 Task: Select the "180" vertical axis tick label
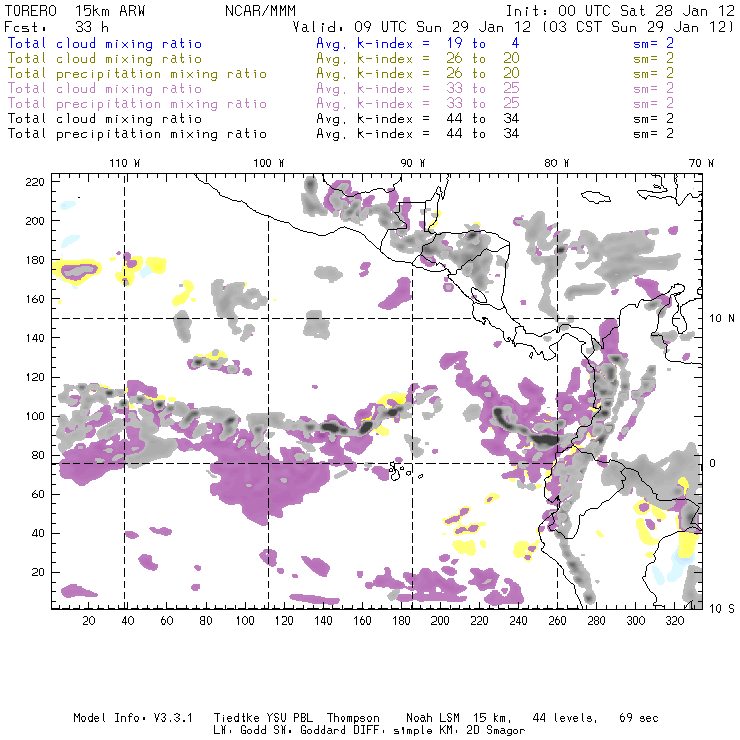(x=35, y=260)
